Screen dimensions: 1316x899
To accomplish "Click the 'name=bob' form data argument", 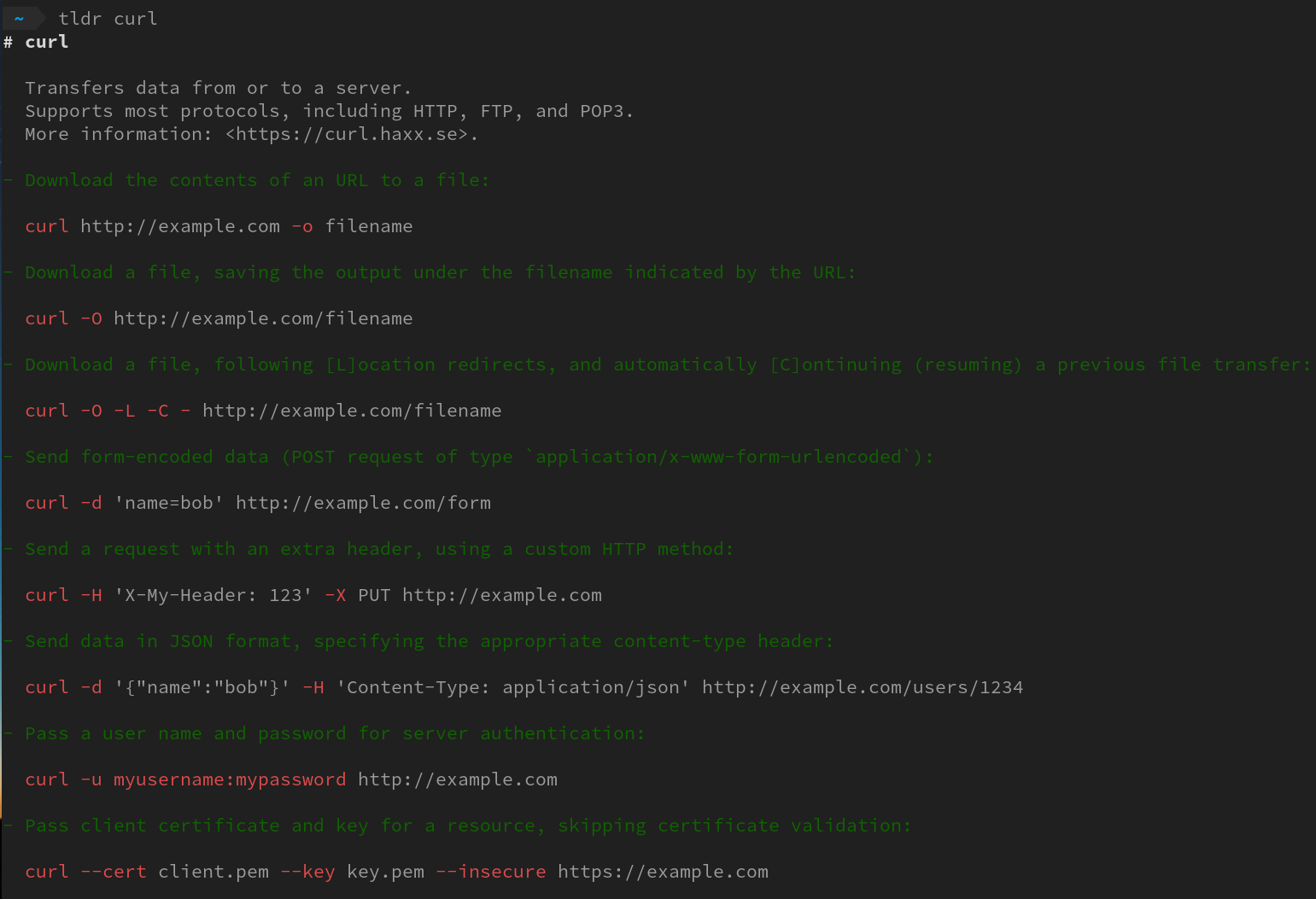I will coord(169,503).
